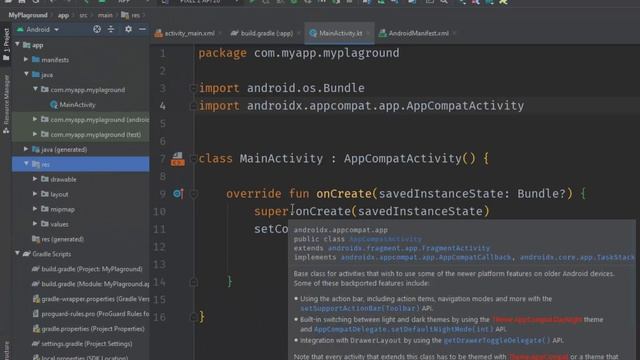Click the override gutter icon on line 9
The height and width of the screenshot is (360, 640).
(178, 193)
